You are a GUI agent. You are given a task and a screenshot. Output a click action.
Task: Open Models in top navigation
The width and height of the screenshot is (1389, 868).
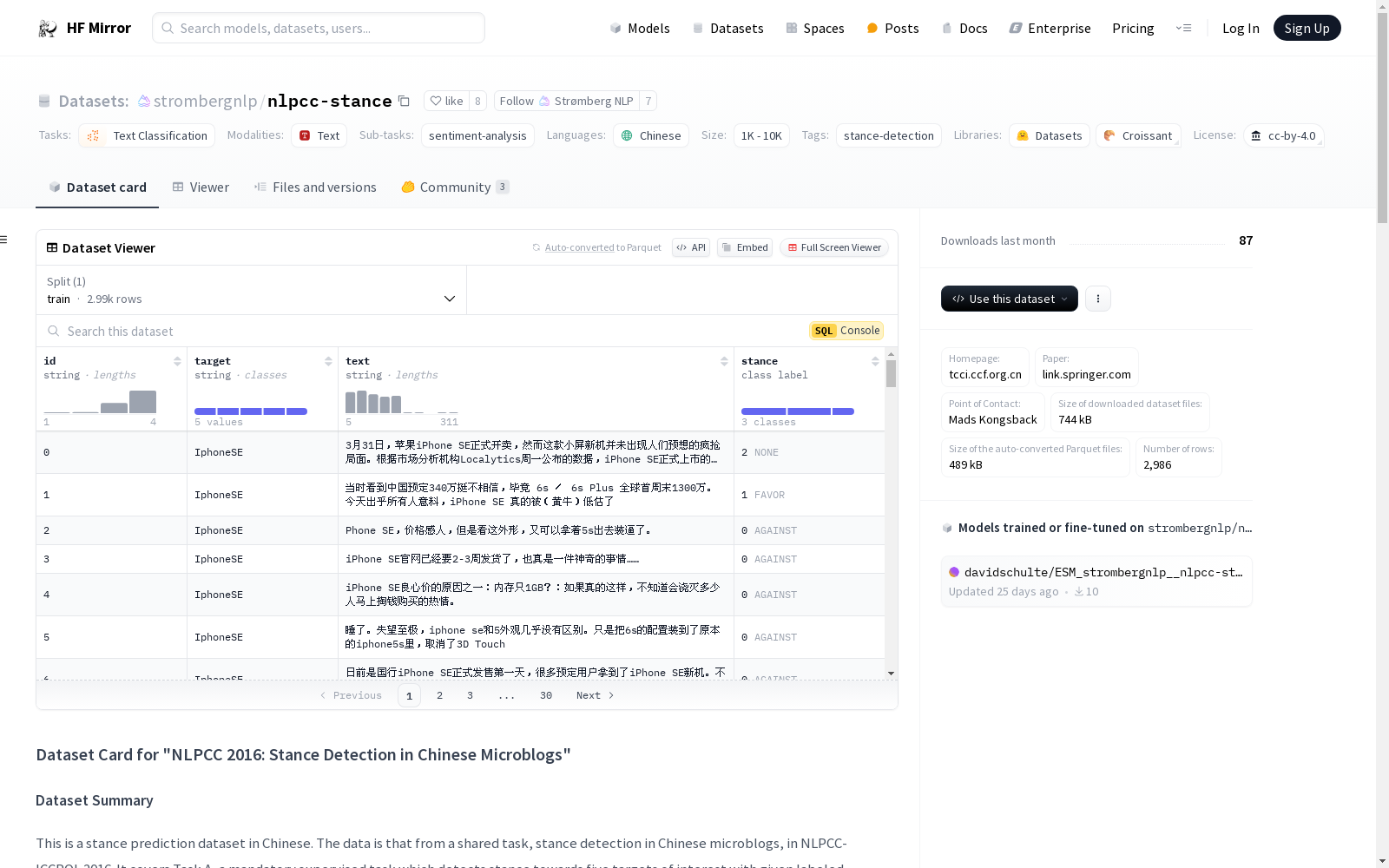click(640, 28)
